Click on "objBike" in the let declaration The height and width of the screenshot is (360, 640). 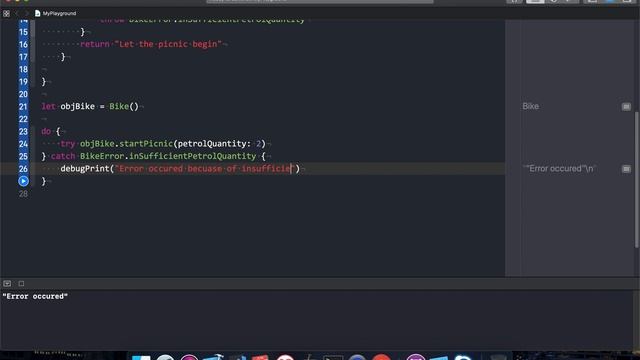[78, 107]
